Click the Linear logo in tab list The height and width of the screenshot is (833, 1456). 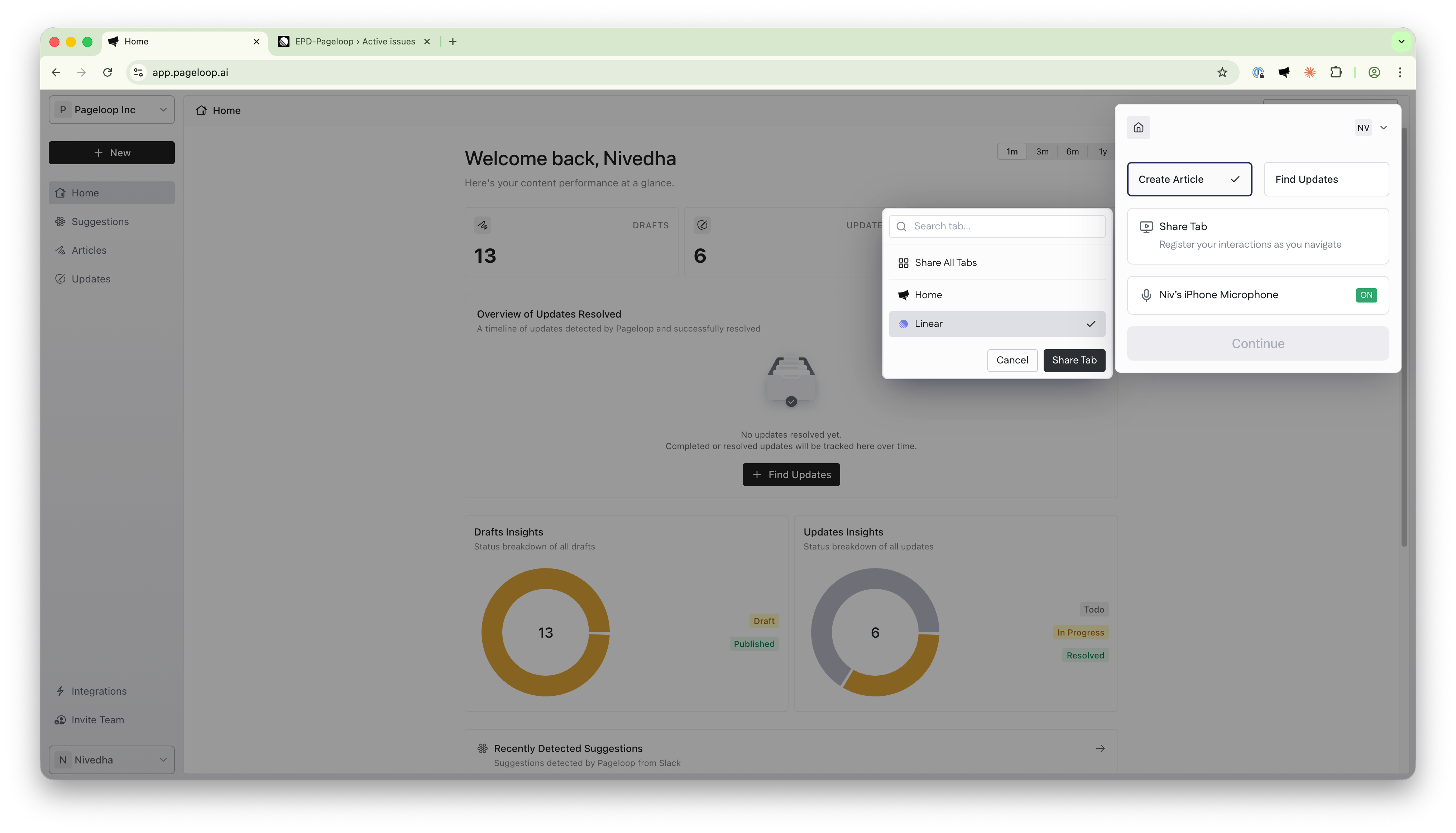[903, 324]
